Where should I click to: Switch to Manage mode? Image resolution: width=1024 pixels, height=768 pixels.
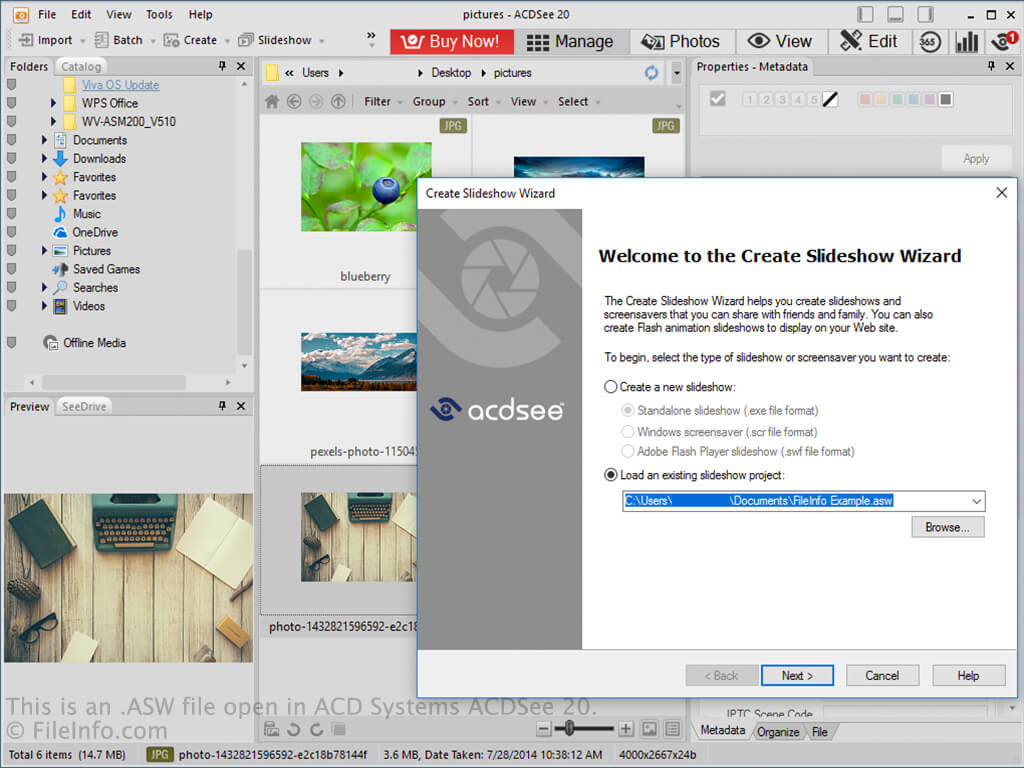[570, 42]
